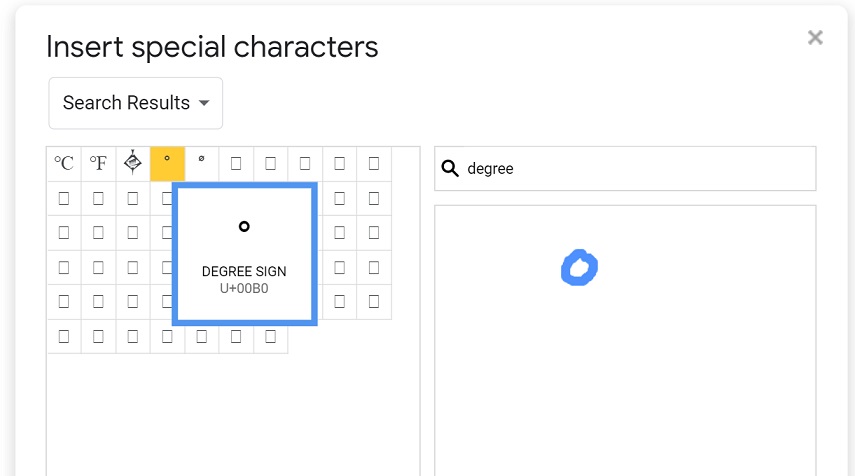The width and height of the screenshot is (855, 476).
Task: Click the empty drawing area panel
Action: [625, 341]
